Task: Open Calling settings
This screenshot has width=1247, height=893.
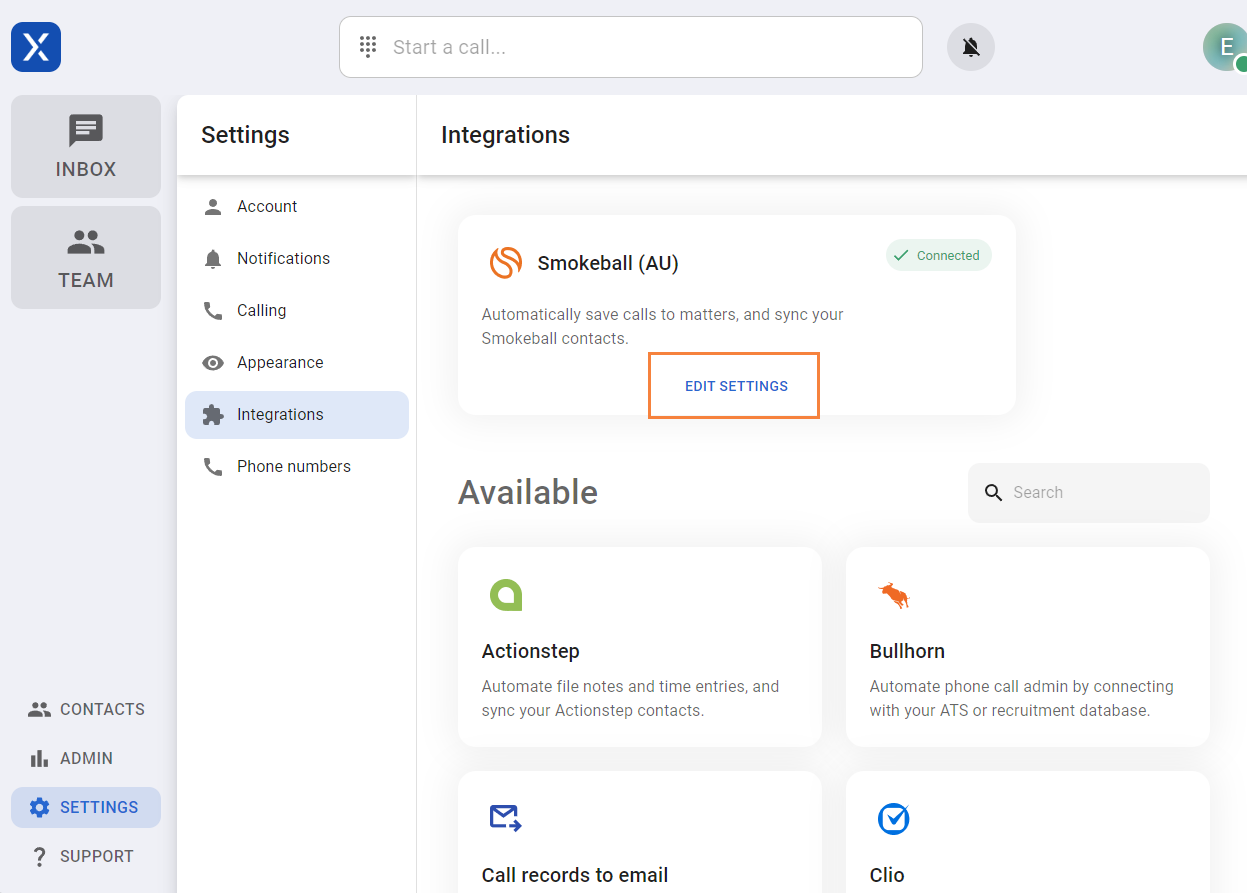Action: tap(297, 311)
